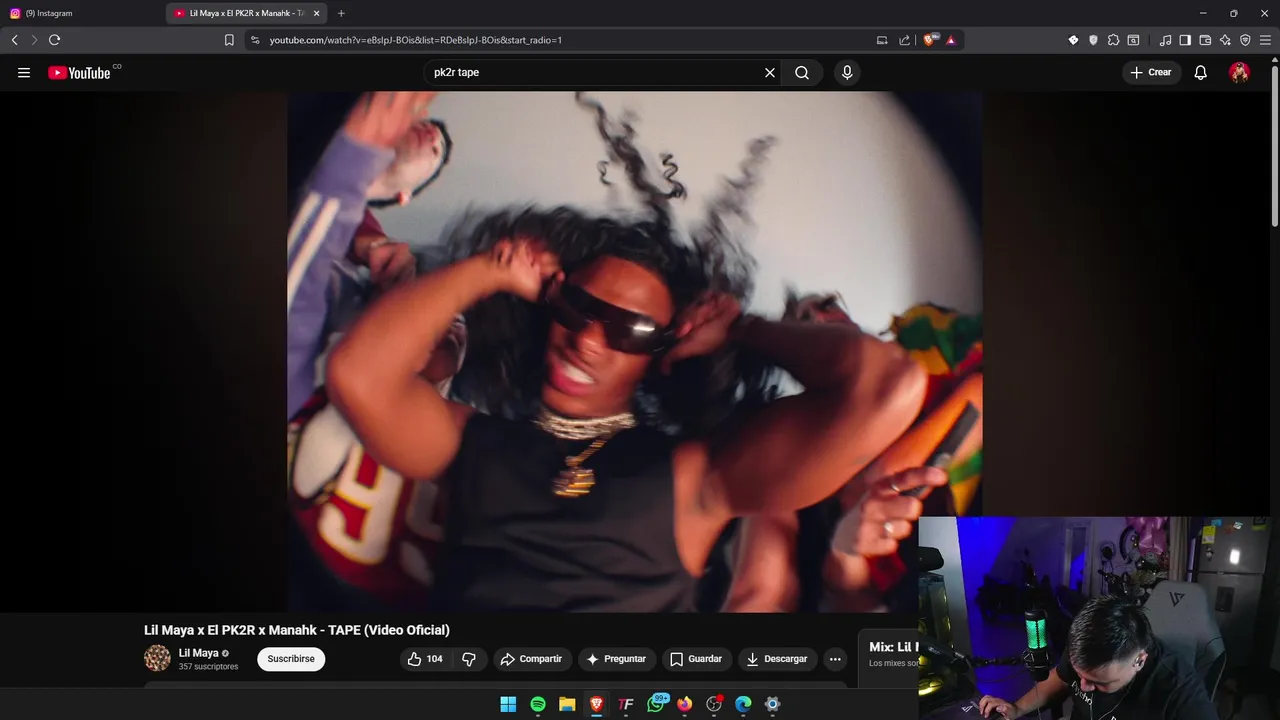Screen dimensions: 1280x720
Task: Click the Preguntar button
Action: (616, 659)
